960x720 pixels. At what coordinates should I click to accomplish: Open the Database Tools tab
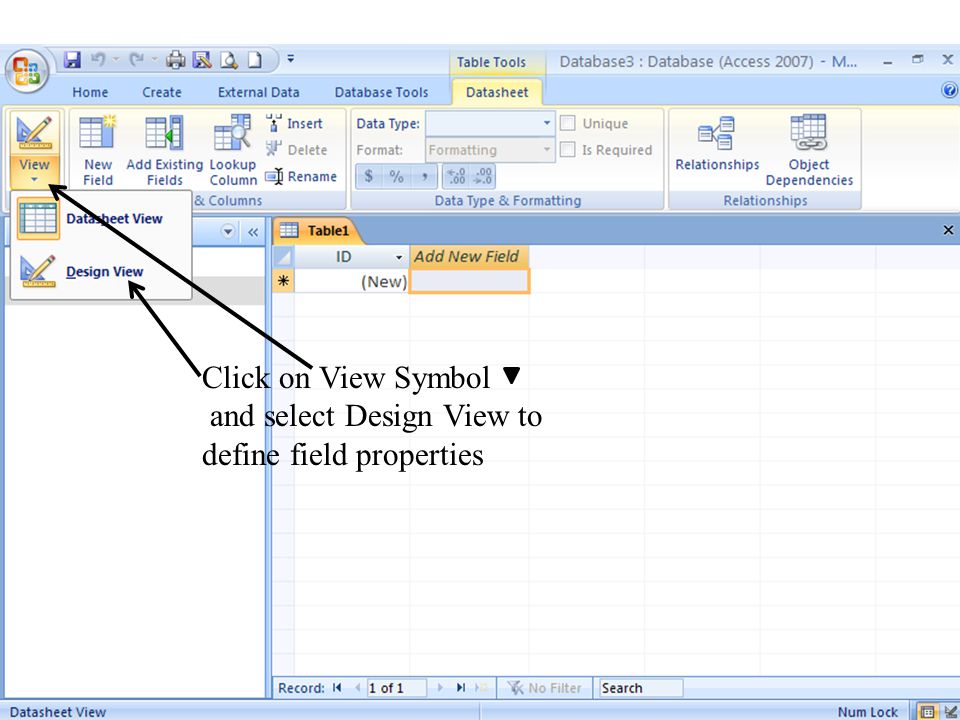click(x=381, y=92)
